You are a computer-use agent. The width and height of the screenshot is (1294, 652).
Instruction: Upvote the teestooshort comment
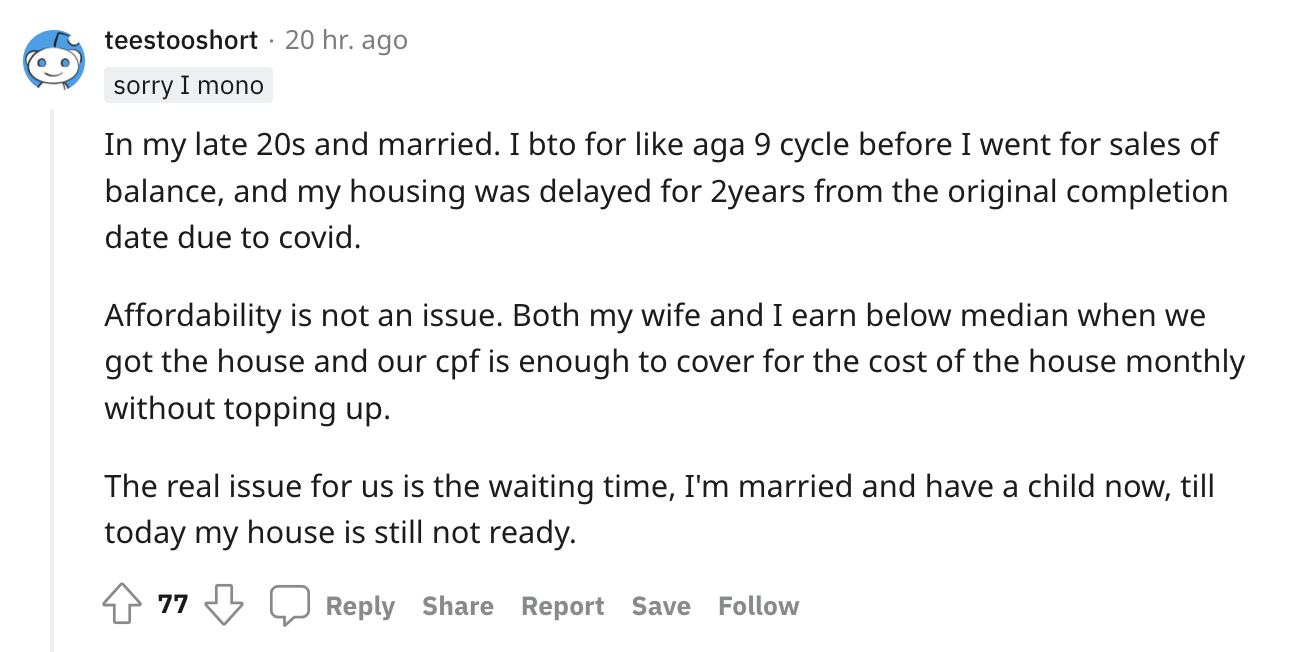(123, 606)
